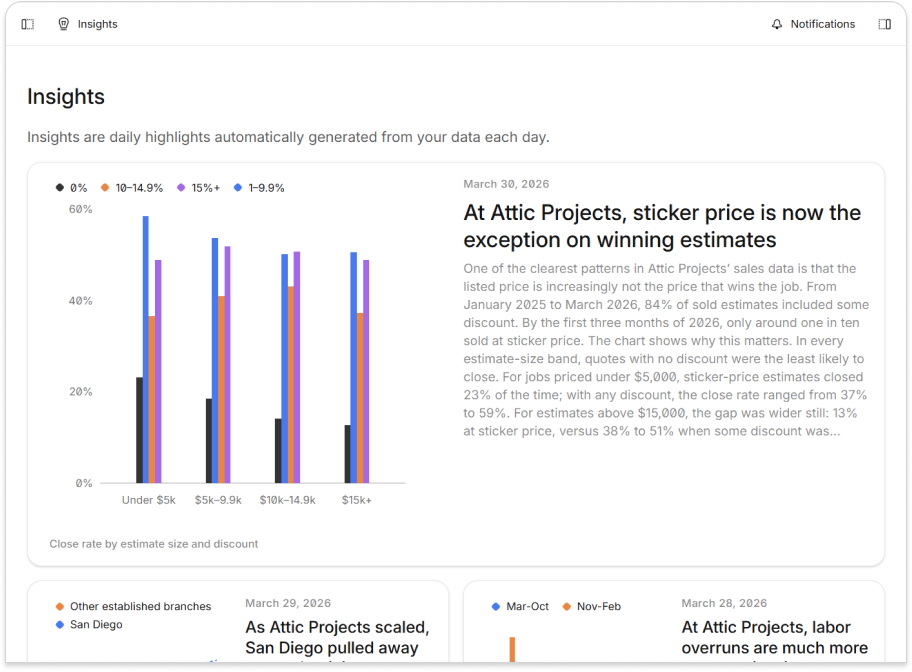Toggle the right panel layout icon
The height and width of the screenshot is (672, 912).
tap(884, 24)
